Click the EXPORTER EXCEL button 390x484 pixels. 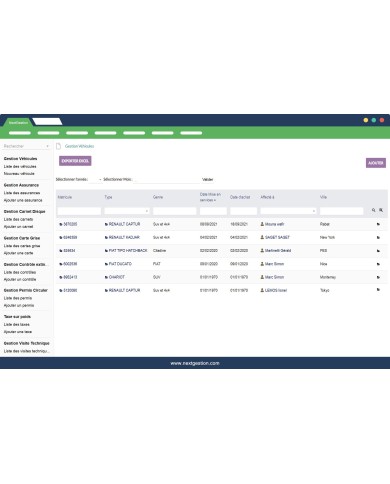pyautogui.click(x=75, y=161)
